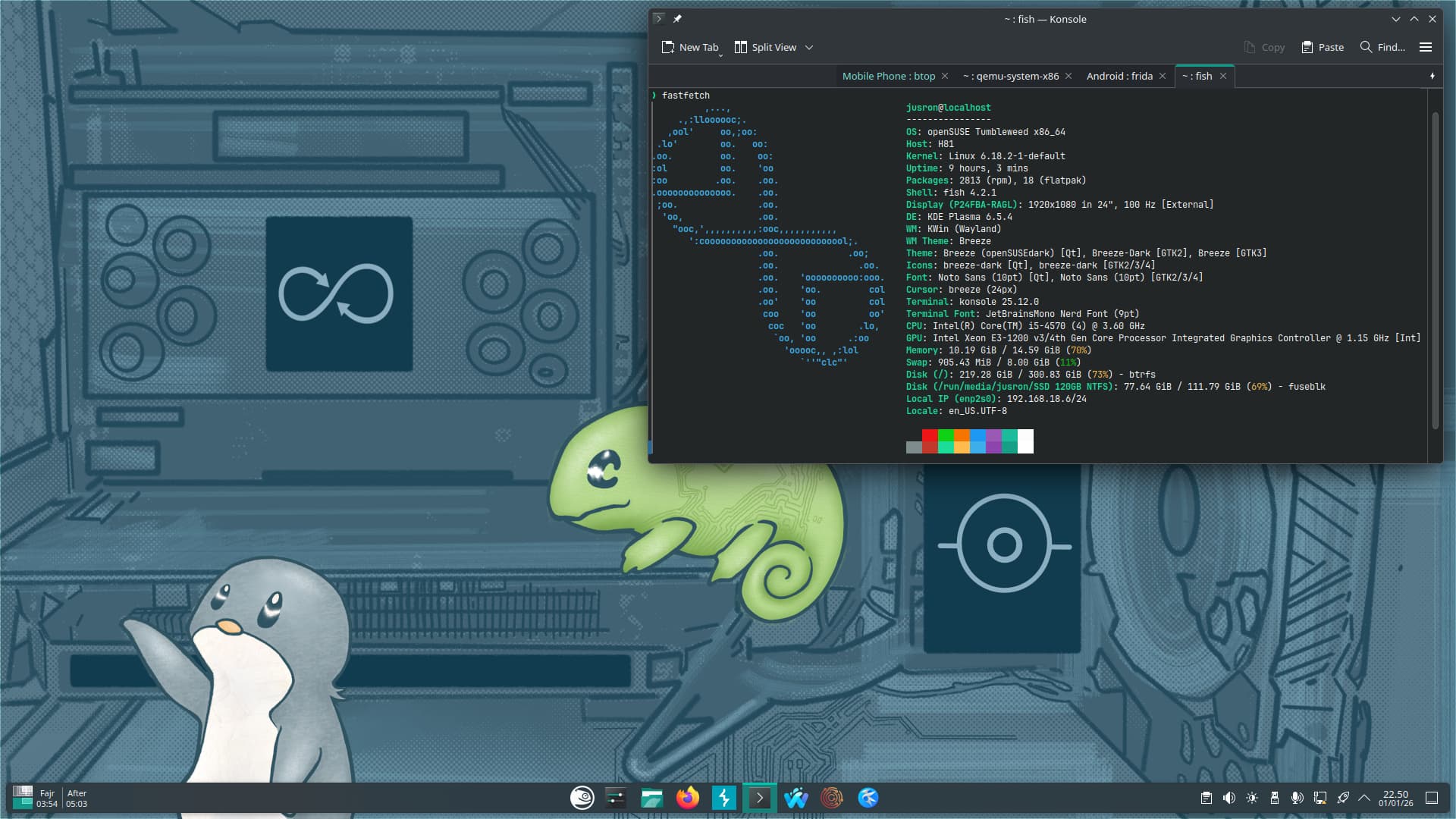Image resolution: width=1456 pixels, height=819 pixels.
Task: Open the New Tab dropdown arrow
Action: 720,55
